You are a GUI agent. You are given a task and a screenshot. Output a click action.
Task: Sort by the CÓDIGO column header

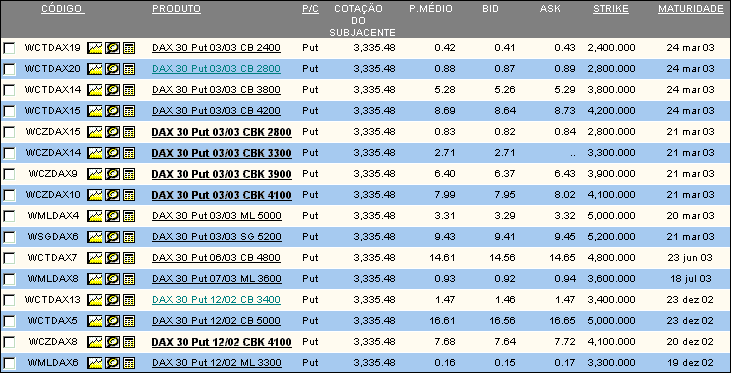pyautogui.click(x=62, y=9)
